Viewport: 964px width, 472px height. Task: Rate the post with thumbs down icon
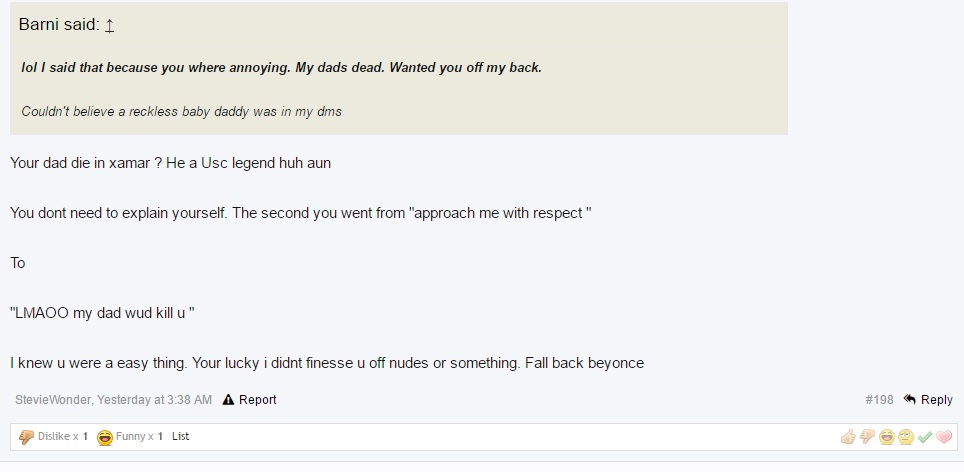click(867, 437)
